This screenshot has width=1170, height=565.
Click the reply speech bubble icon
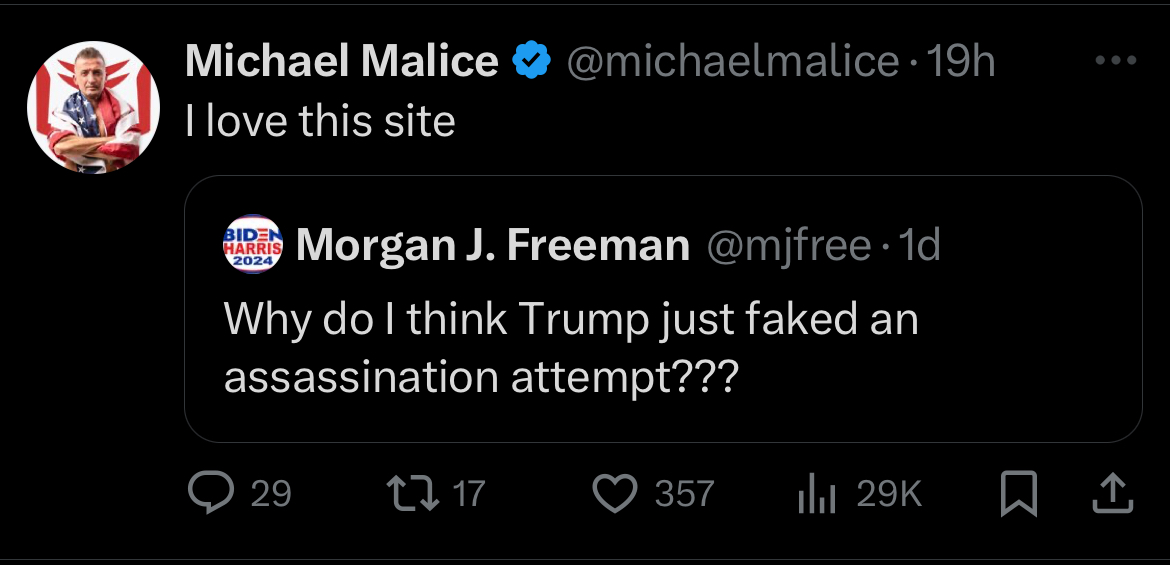tap(211, 493)
